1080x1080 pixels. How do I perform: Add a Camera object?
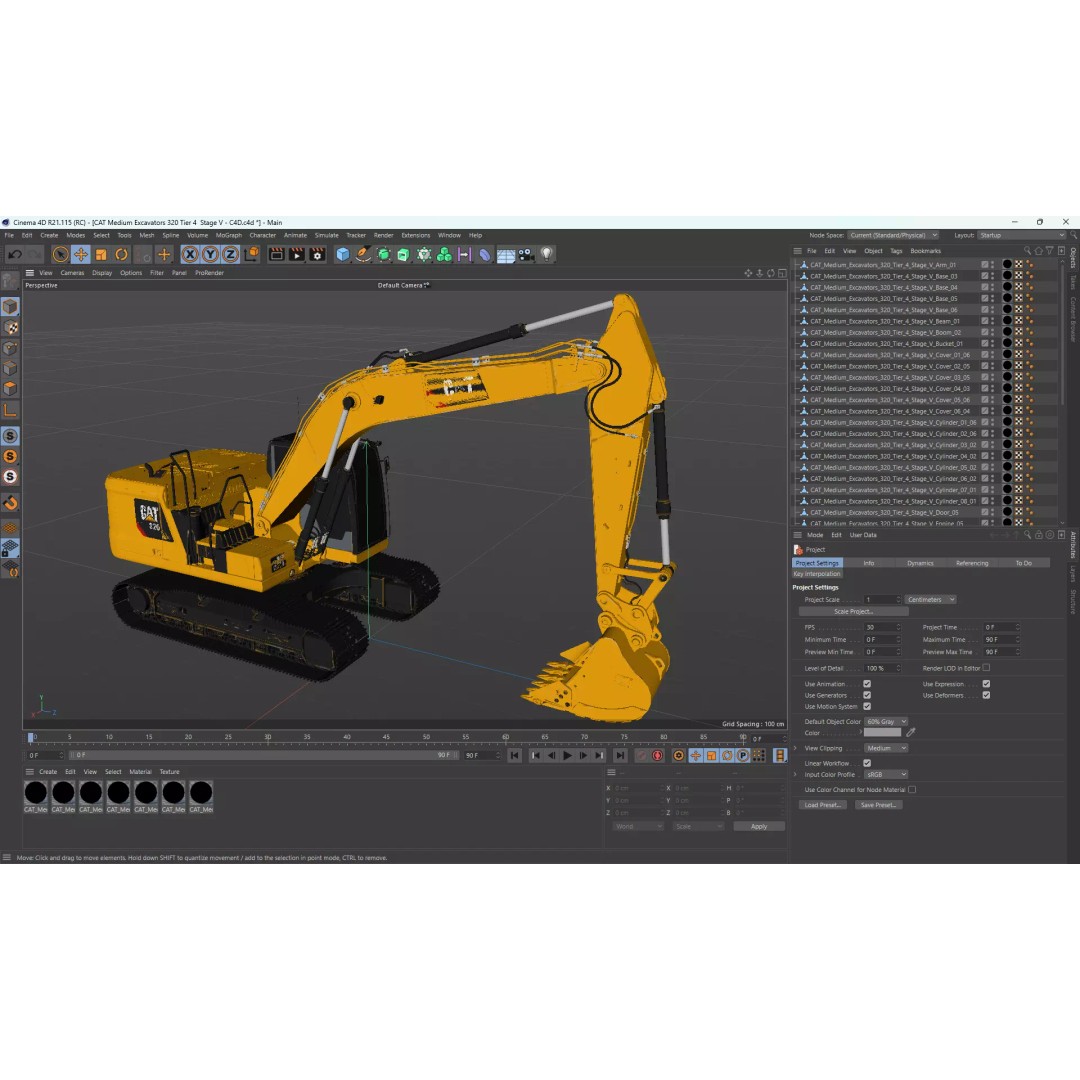(526, 255)
